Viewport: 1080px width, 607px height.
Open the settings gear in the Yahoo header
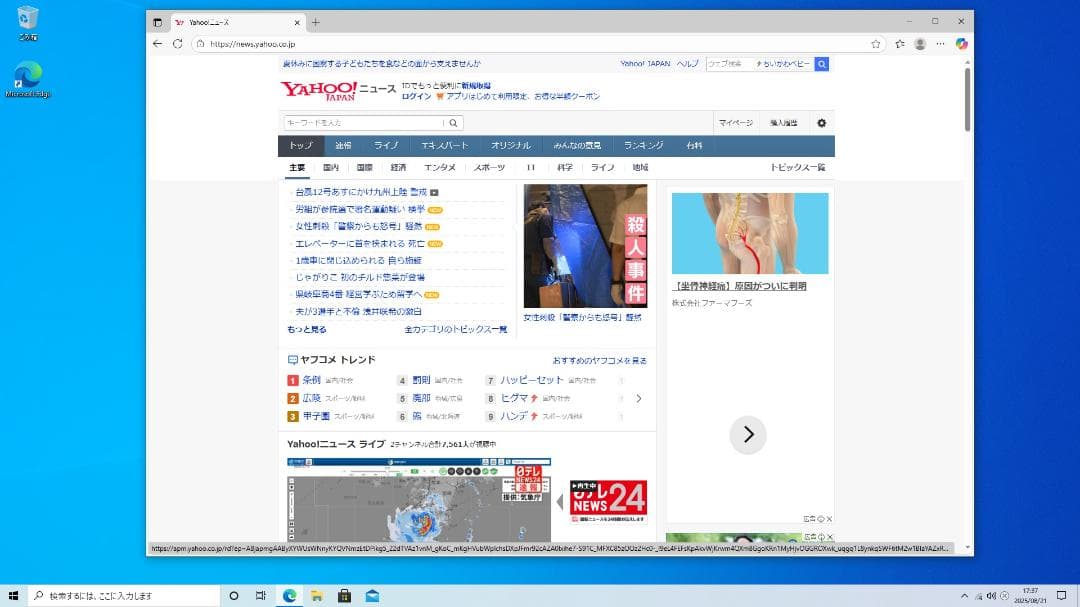pyautogui.click(x=821, y=122)
